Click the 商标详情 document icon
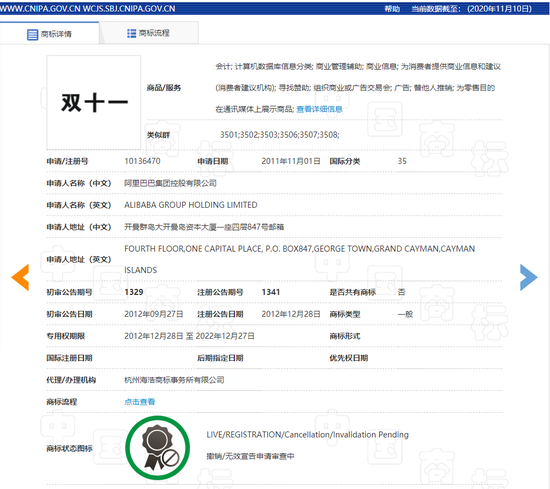550x489 pixels. tap(32, 34)
